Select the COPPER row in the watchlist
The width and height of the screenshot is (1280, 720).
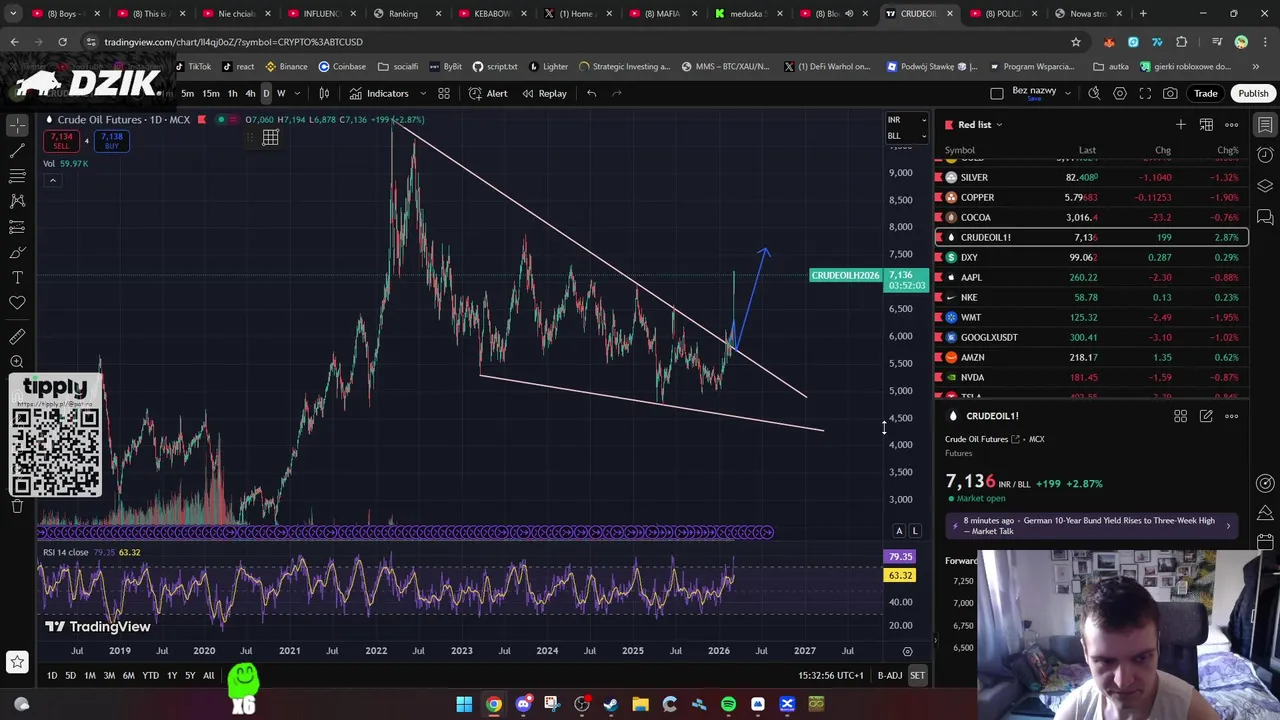1091,197
